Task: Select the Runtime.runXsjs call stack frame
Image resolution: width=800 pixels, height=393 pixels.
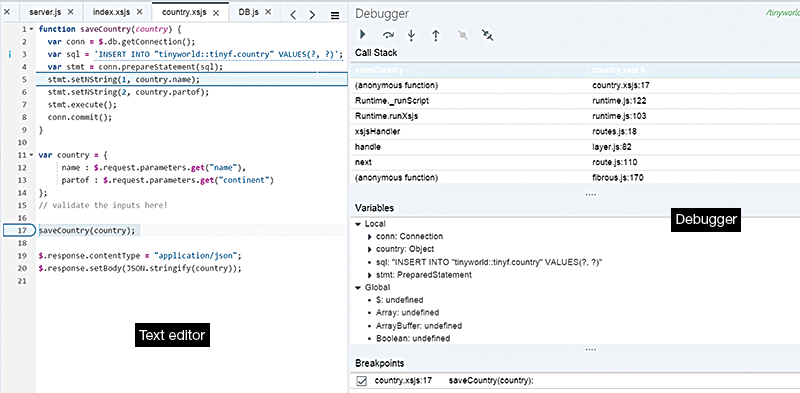Action: 574,116
